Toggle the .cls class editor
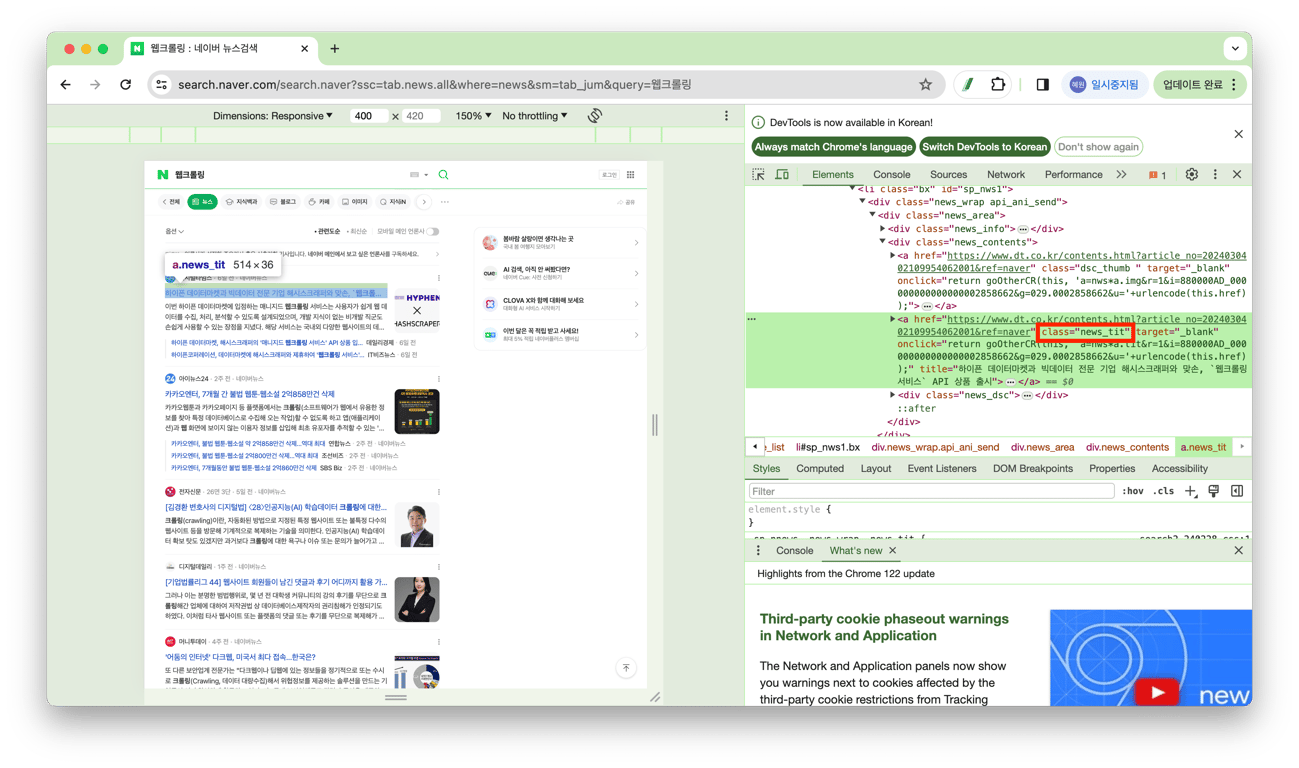The width and height of the screenshot is (1299, 768). pyautogui.click(x=1163, y=491)
